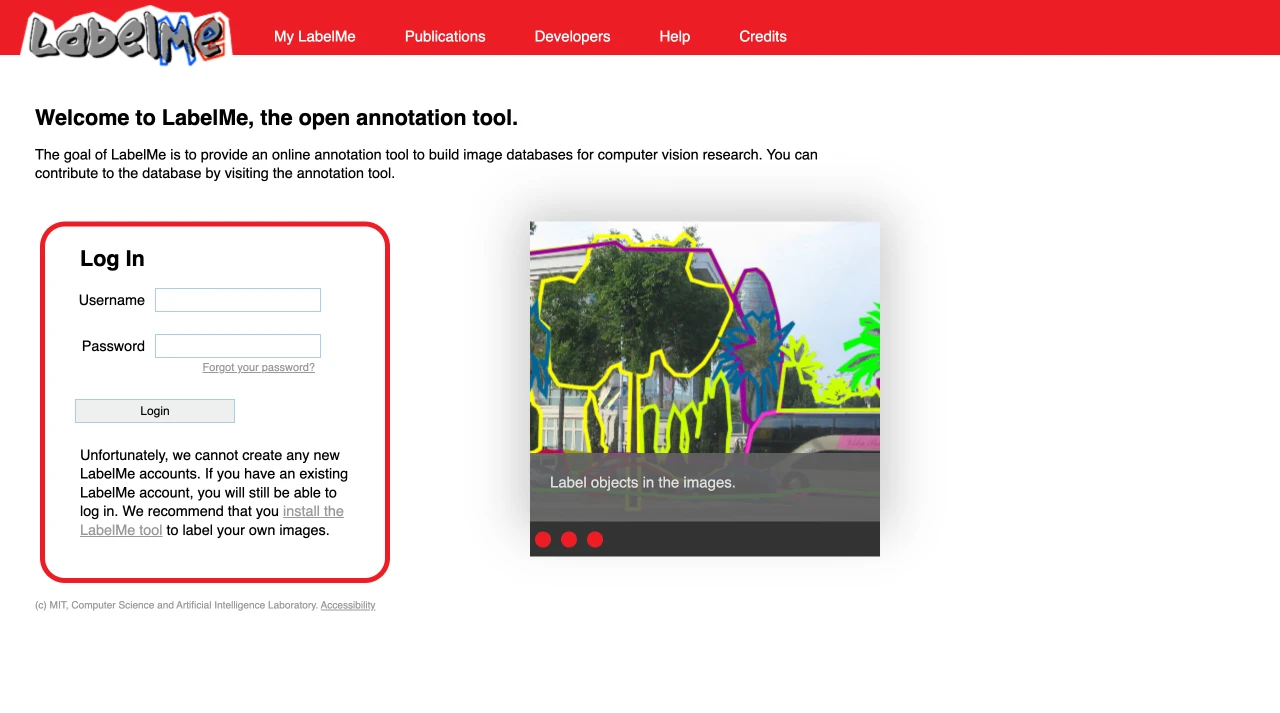Viewport: 1280px width, 713px height.
Task: Open the My LabelMe menu
Action: click(315, 36)
